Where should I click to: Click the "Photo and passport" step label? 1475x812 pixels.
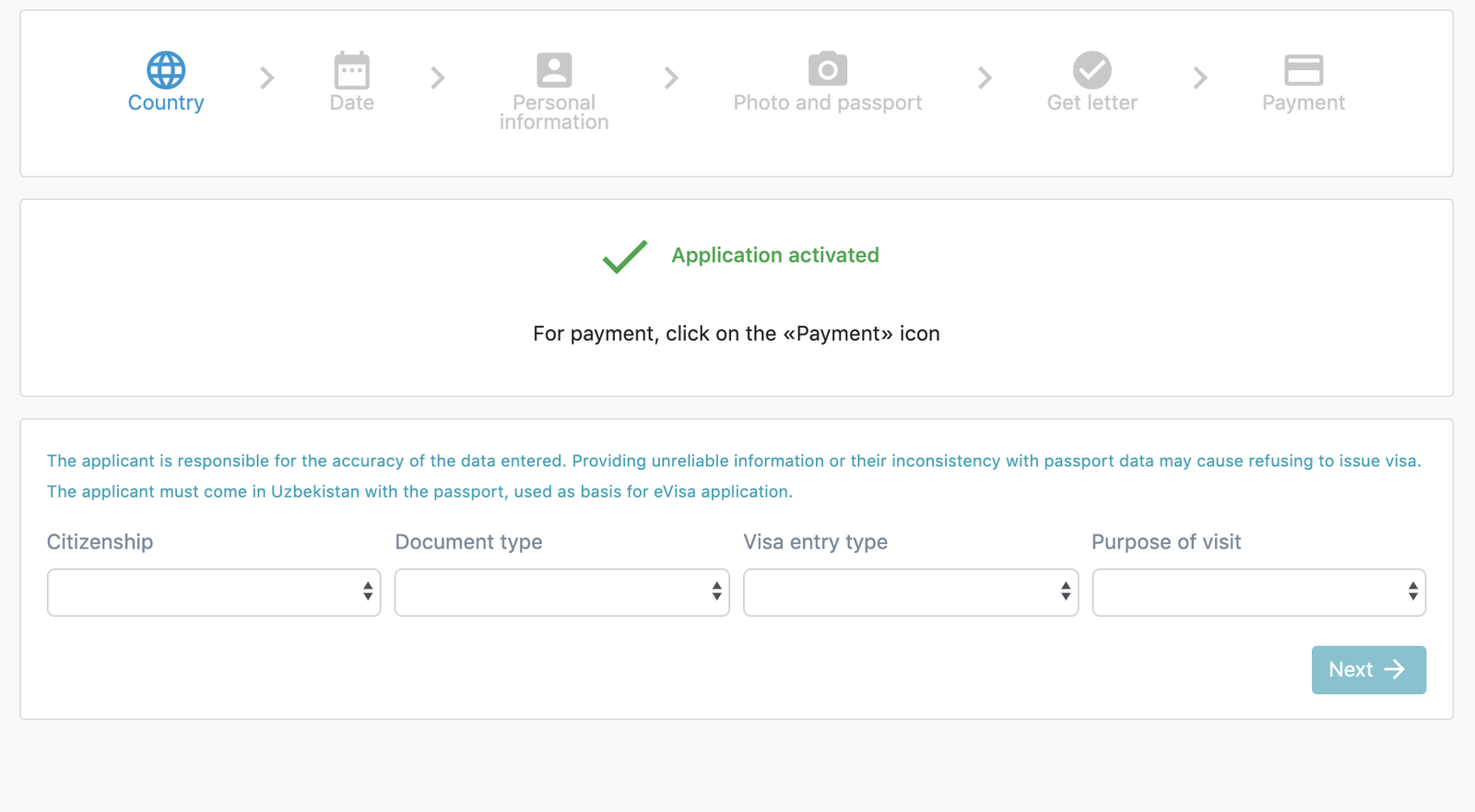pyautogui.click(x=827, y=103)
